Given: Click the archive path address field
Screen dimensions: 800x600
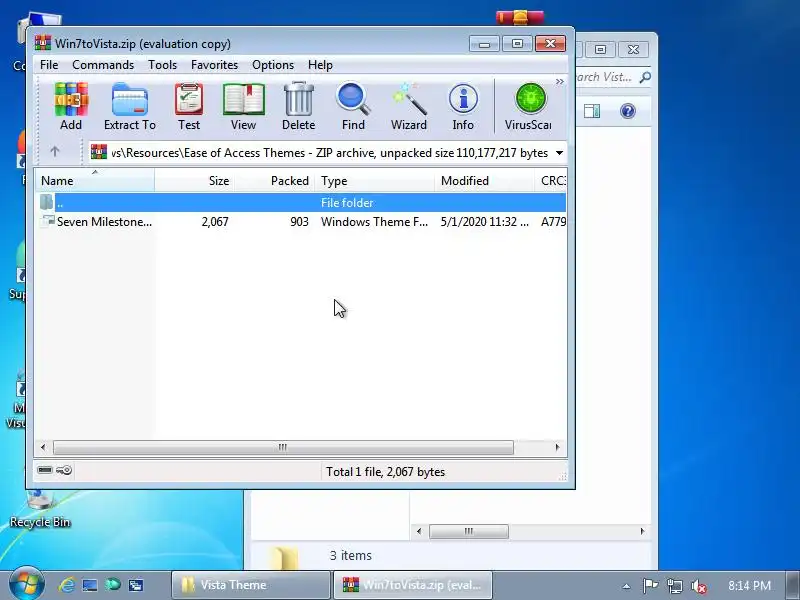Looking at the screenshot, I should click(327, 153).
